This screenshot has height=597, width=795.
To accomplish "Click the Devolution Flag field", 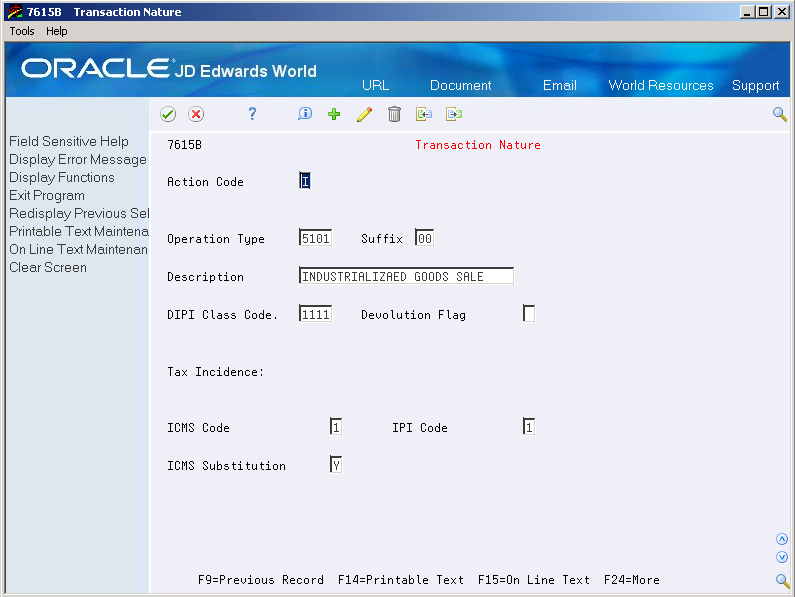I will pyautogui.click(x=529, y=314).
